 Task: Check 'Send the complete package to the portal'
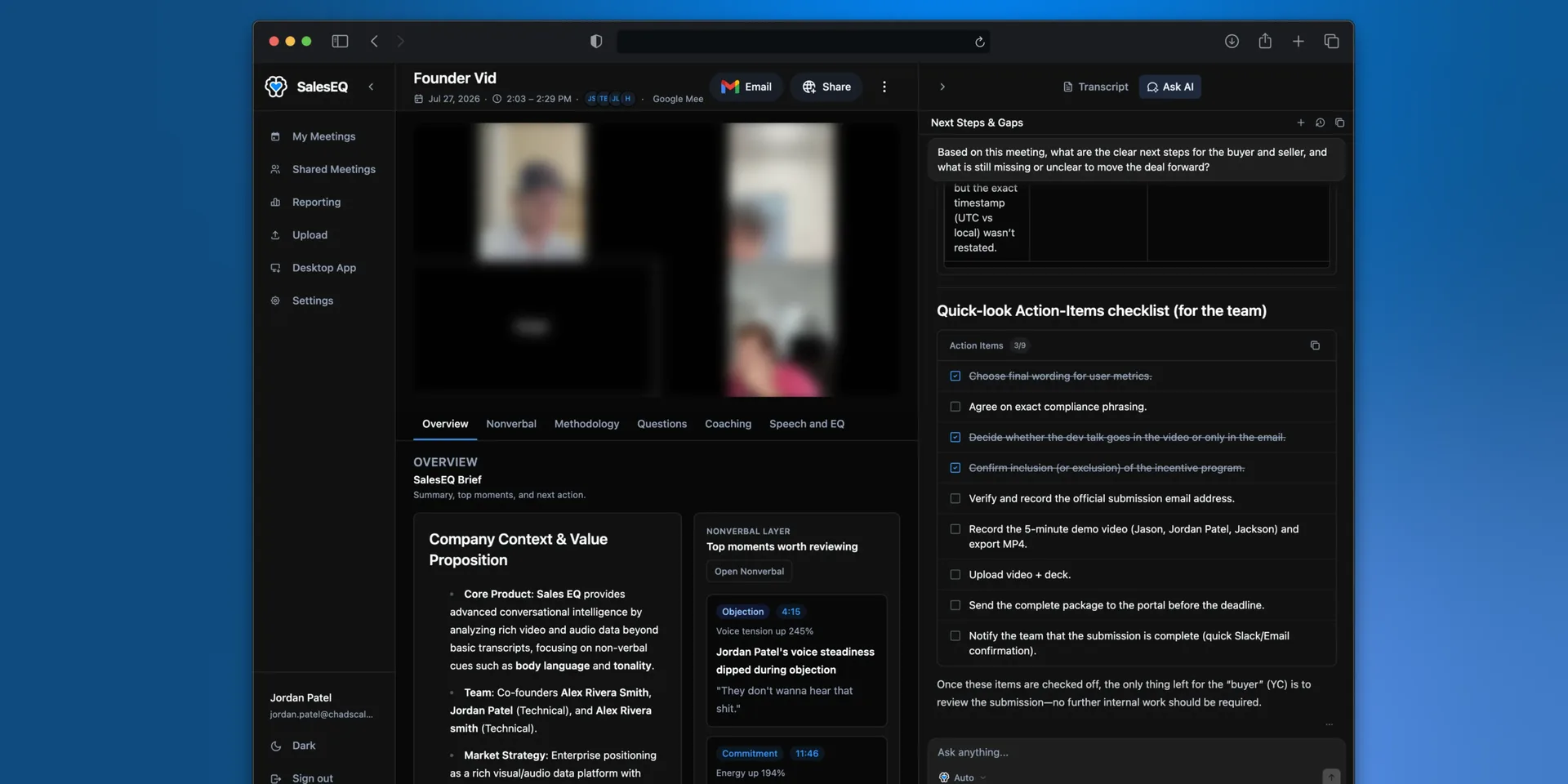coord(955,605)
